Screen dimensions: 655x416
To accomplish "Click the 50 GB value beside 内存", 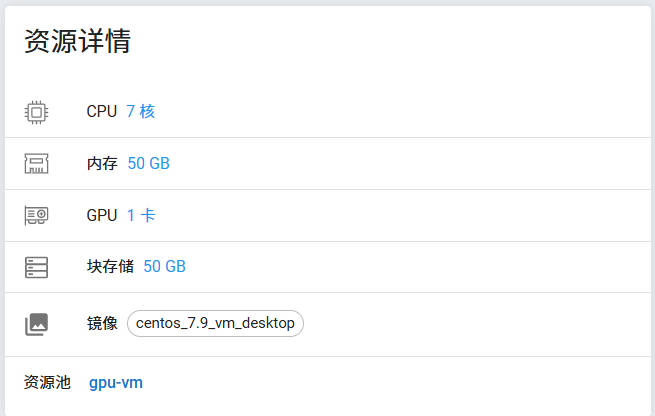I will tap(149, 164).
